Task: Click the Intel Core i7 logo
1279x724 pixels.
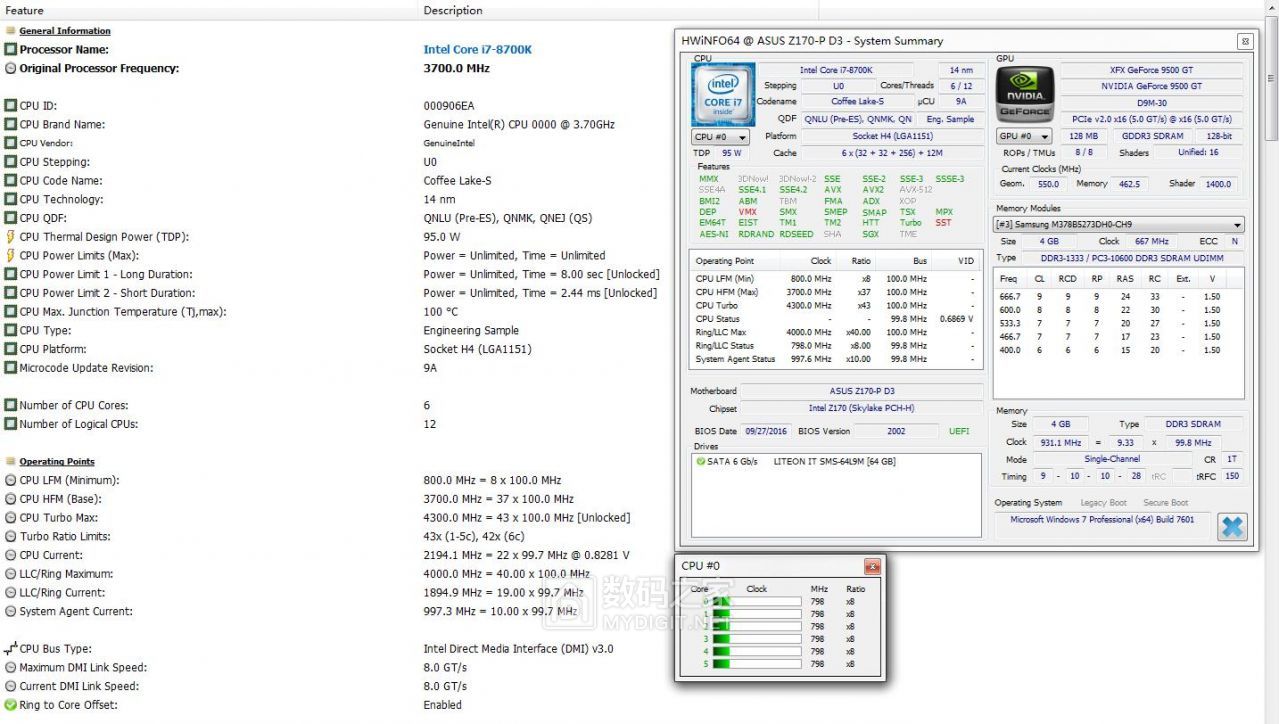Action: (722, 94)
